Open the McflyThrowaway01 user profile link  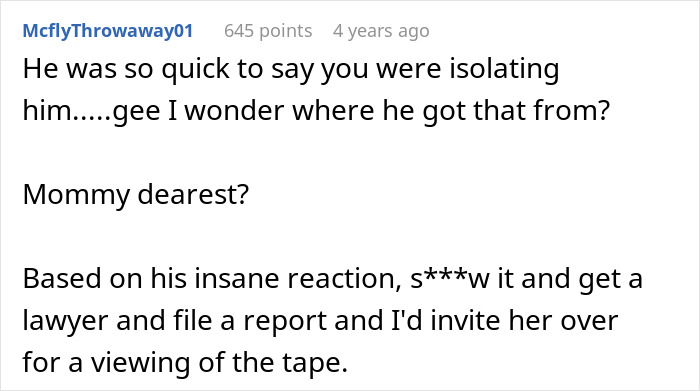(108, 31)
